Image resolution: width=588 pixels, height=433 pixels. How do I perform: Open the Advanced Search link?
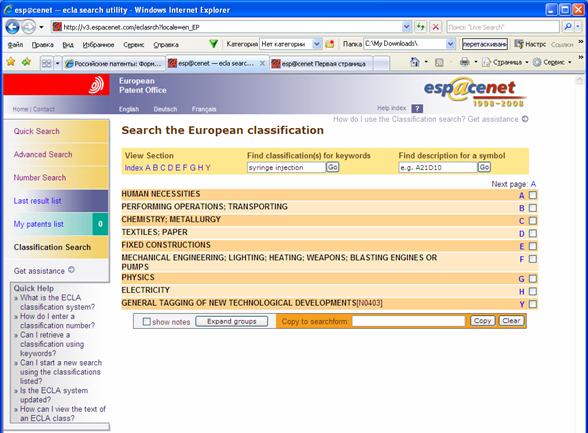(x=43, y=154)
